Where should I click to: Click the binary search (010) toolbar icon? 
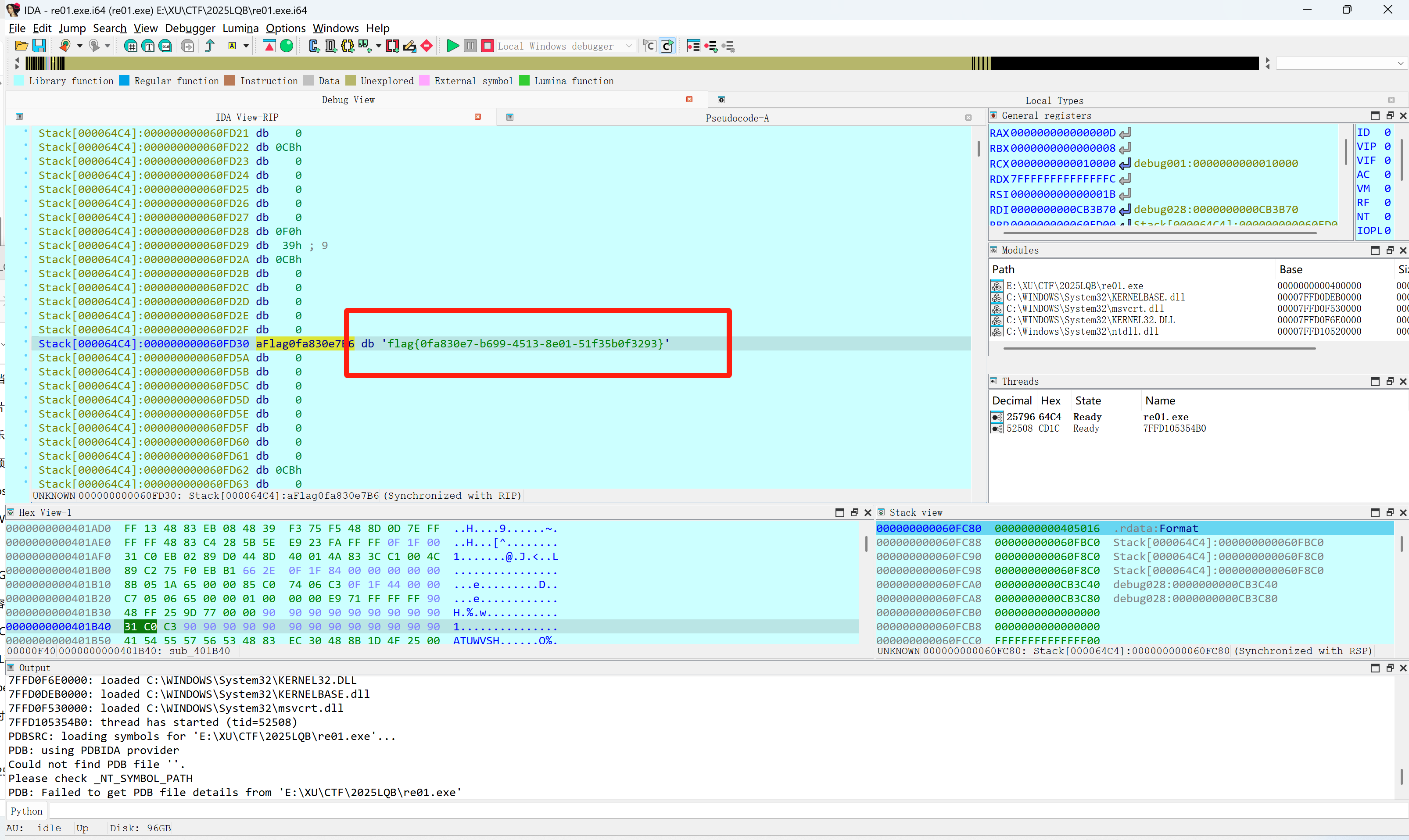[165, 46]
